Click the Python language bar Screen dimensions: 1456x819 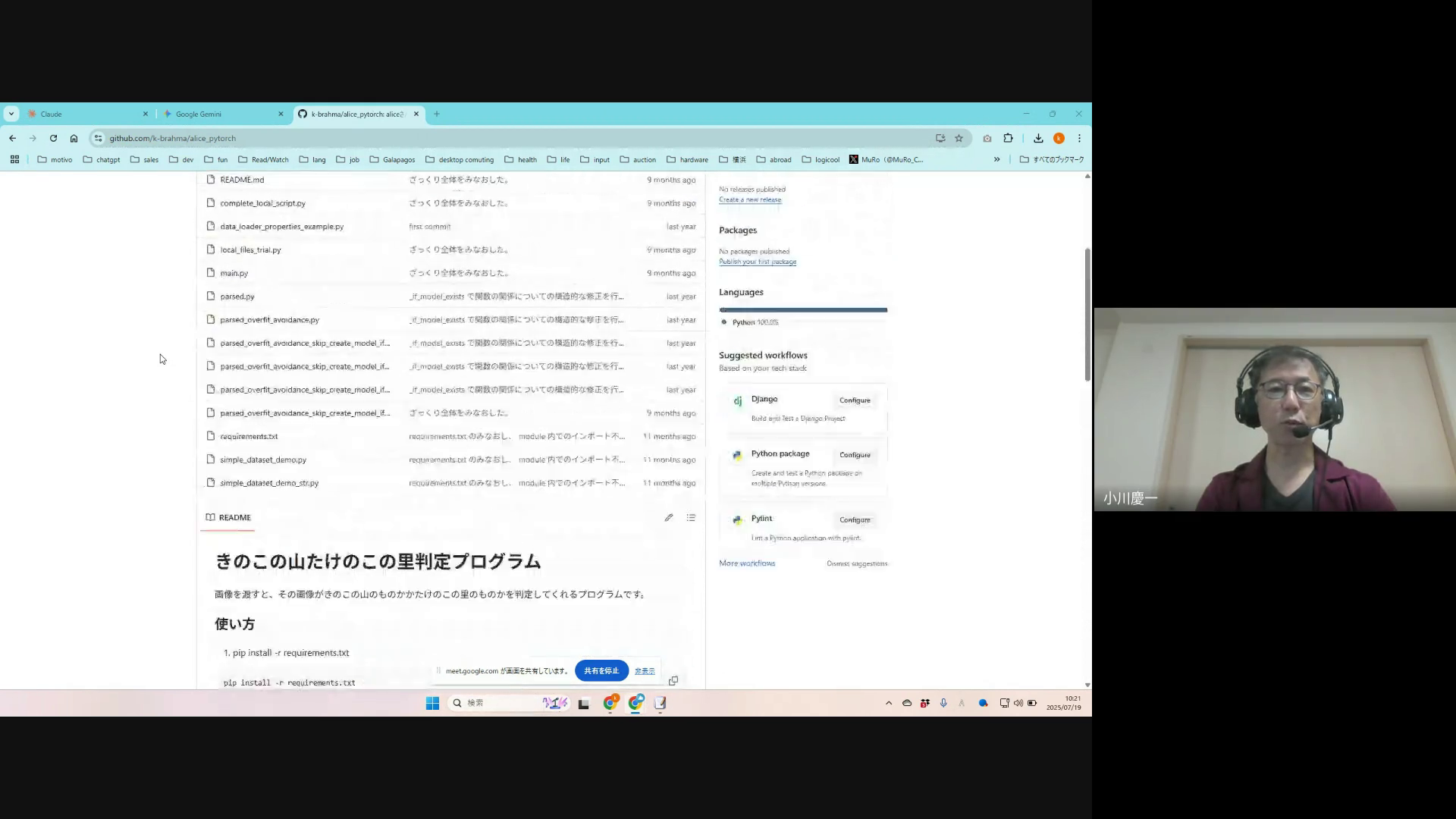pyautogui.click(x=803, y=309)
